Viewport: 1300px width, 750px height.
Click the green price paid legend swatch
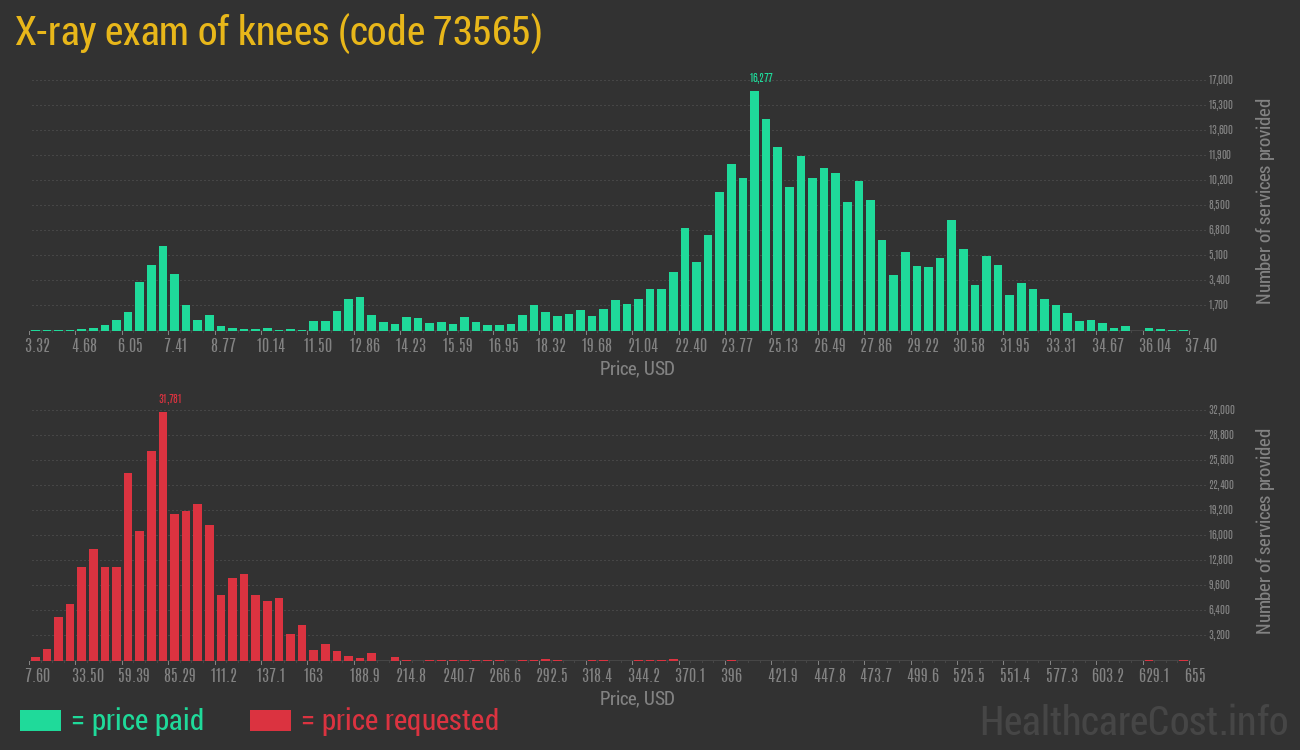click(x=40, y=720)
